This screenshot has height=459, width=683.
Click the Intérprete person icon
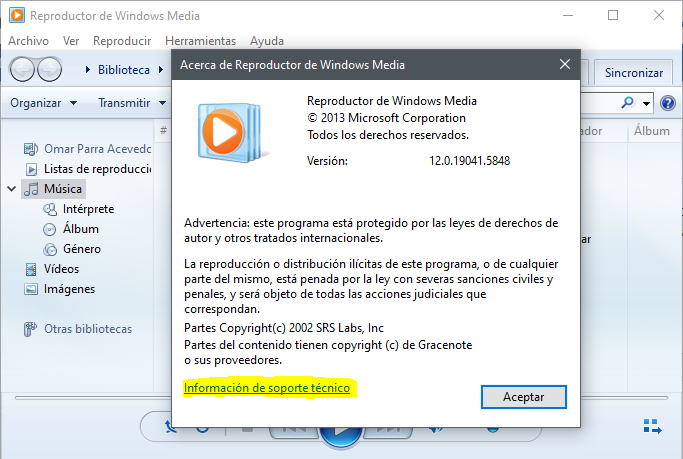50,209
